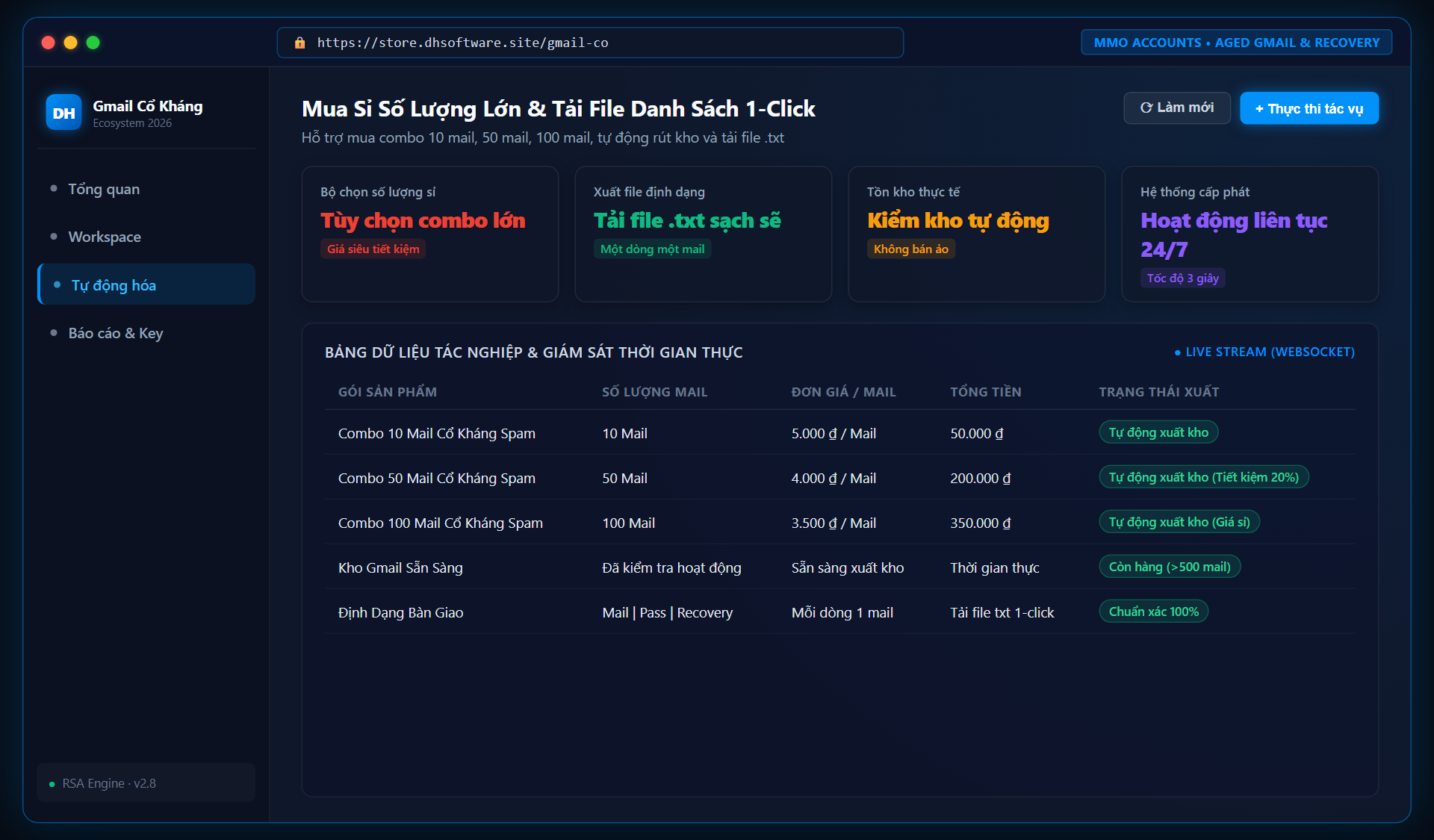Click the Không bán ảo tag
This screenshot has width=1434, height=840.
click(910, 249)
